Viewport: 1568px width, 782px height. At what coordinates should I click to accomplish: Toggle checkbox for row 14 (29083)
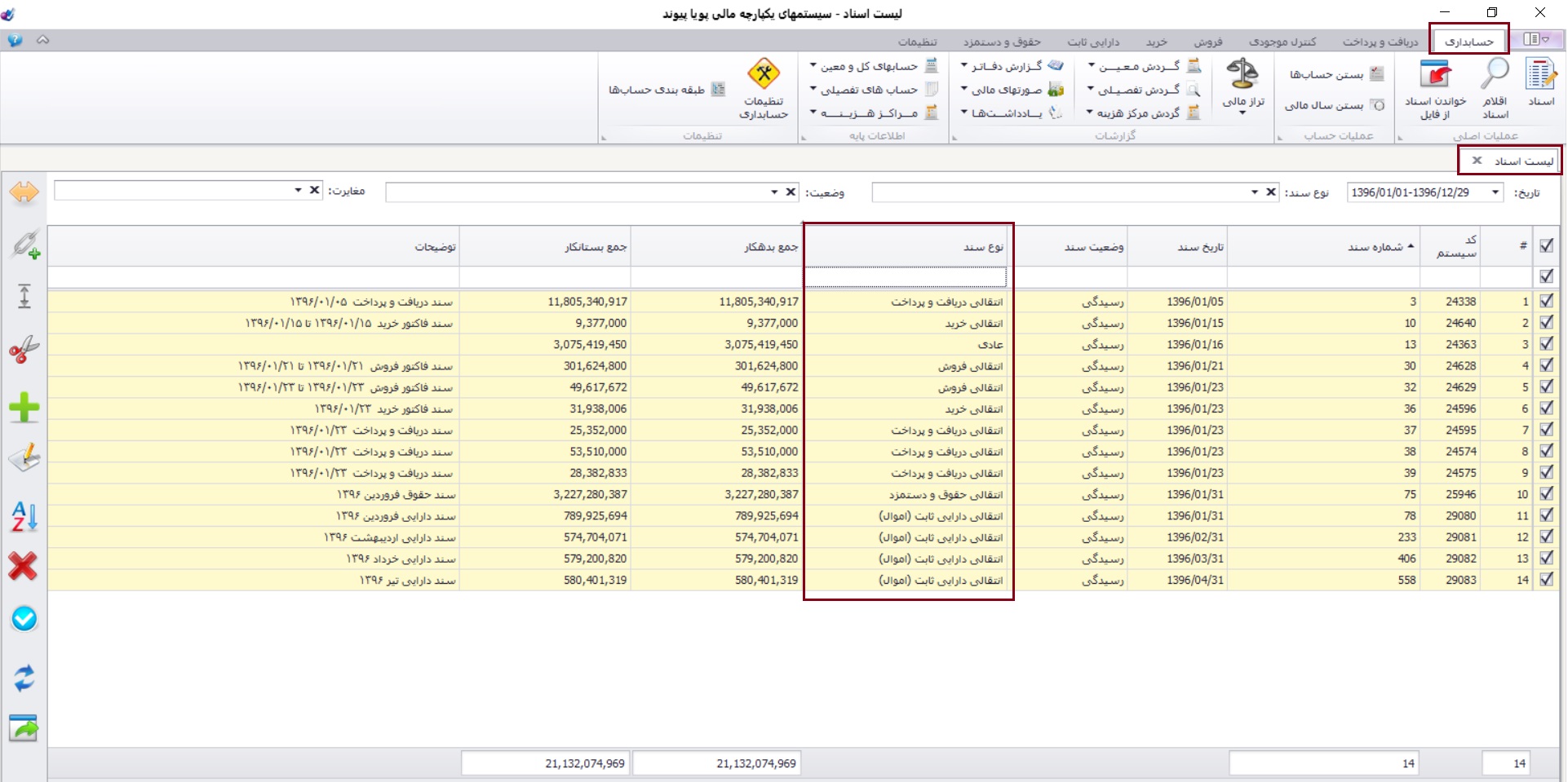point(1546,580)
